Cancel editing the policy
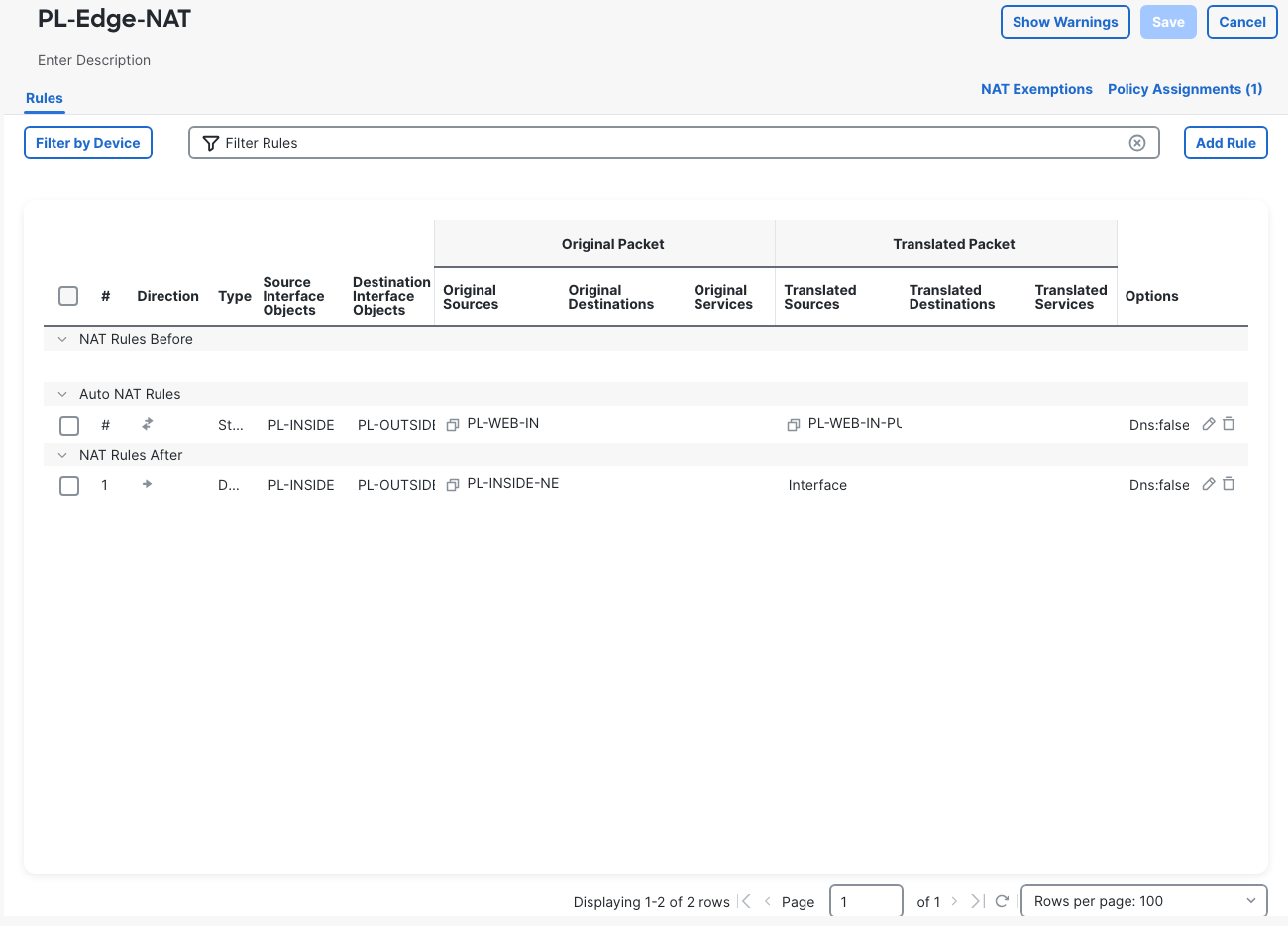This screenshot has height=926, width=1288. coord(1242,22)
